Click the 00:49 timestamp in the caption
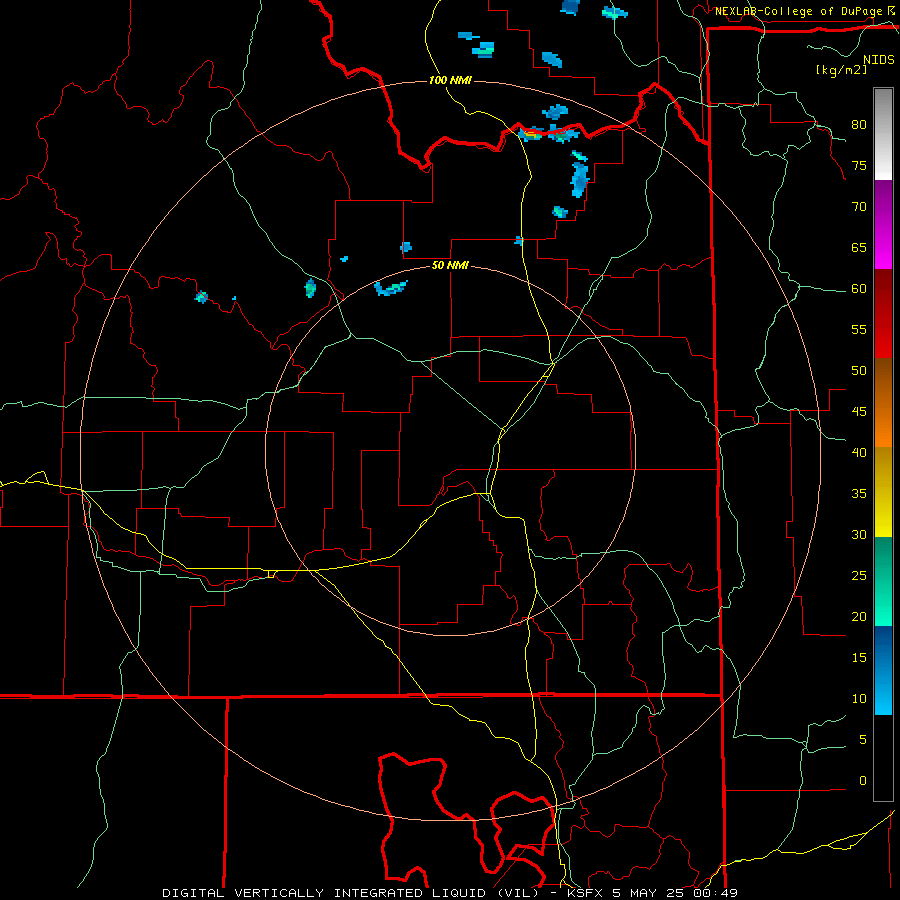Image resolution: width=900 pixels, height=900 pixels. click(716, 893)
